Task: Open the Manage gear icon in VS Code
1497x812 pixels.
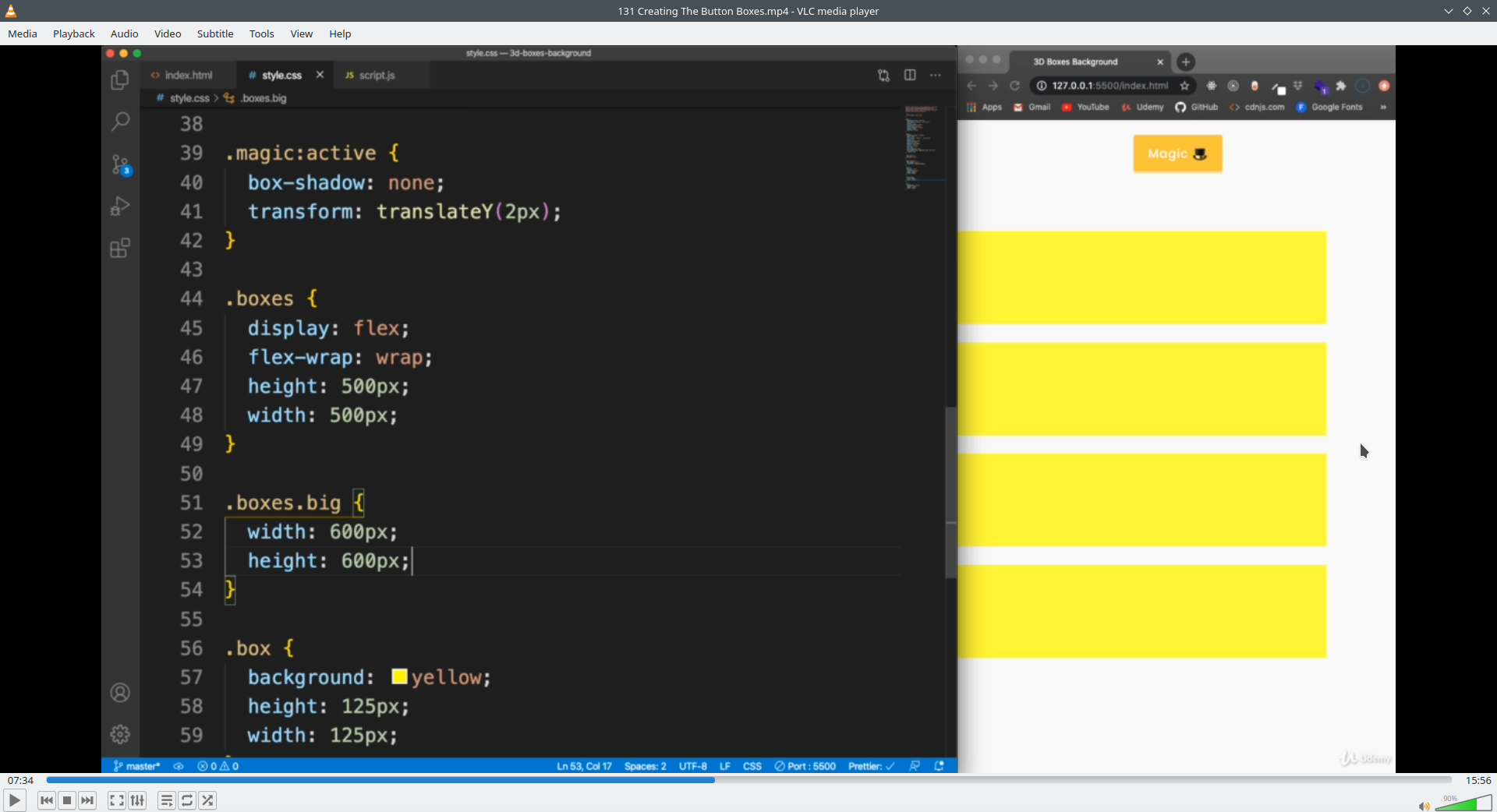Action: pos(120,734)
